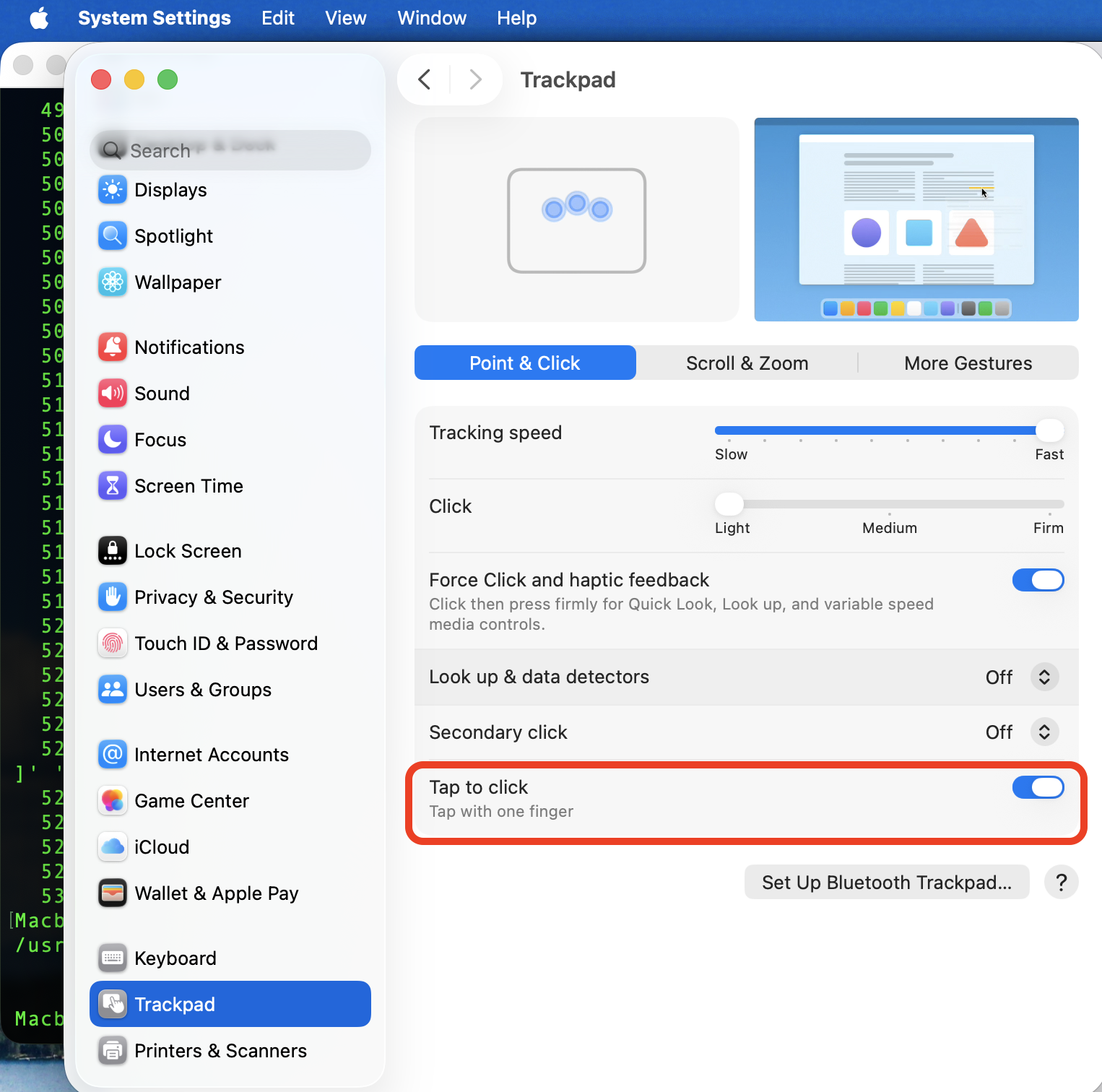Click the Printers & Scanners icon
This screenshot has height=1092, width=1102.
(x=113, y=1051)
